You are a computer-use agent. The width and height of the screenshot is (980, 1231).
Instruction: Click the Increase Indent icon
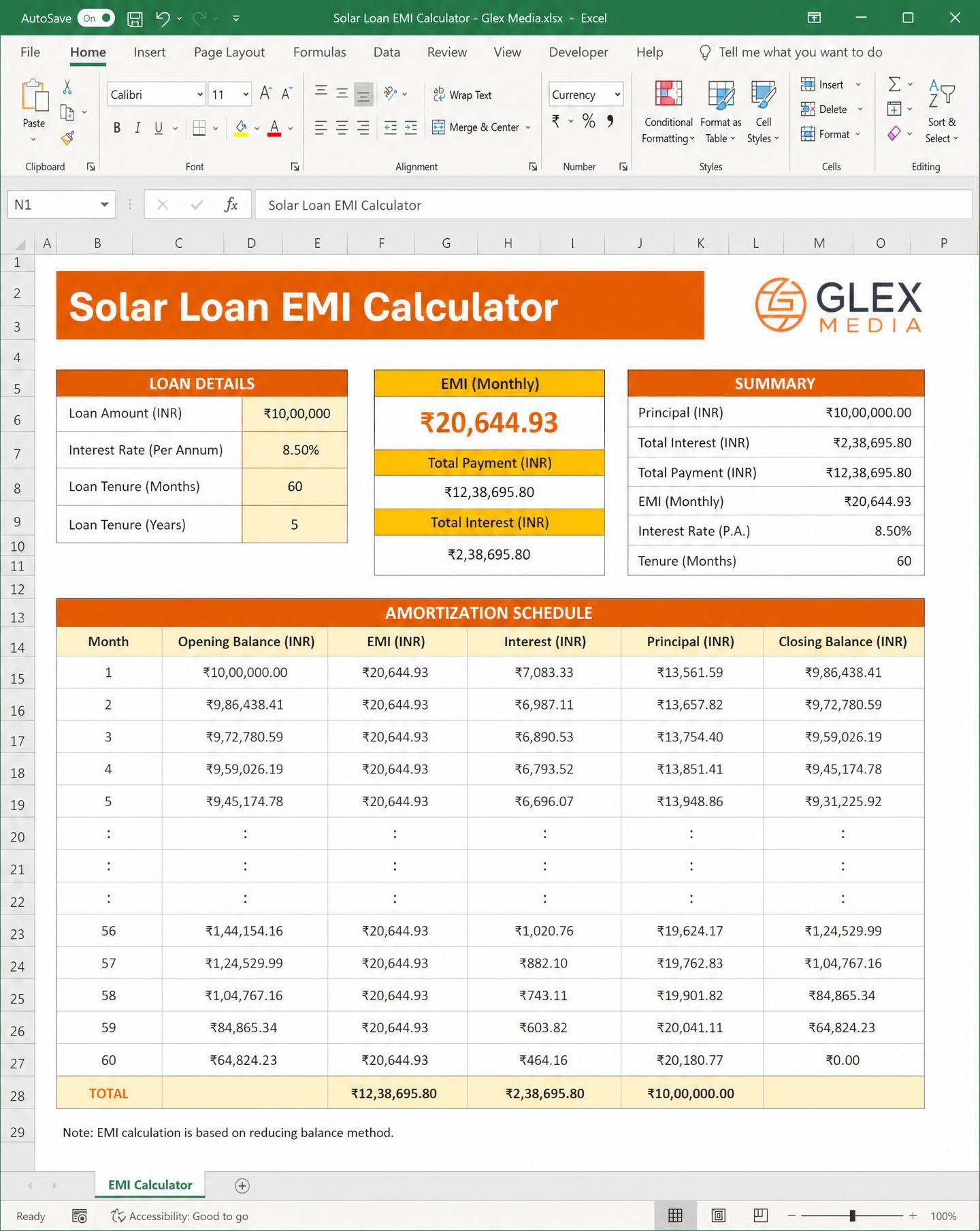tap(411, 127)
